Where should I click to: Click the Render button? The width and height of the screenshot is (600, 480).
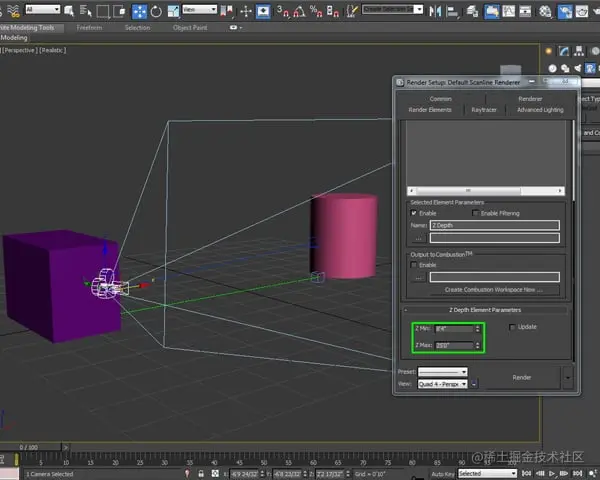click(x=522, y=378)
